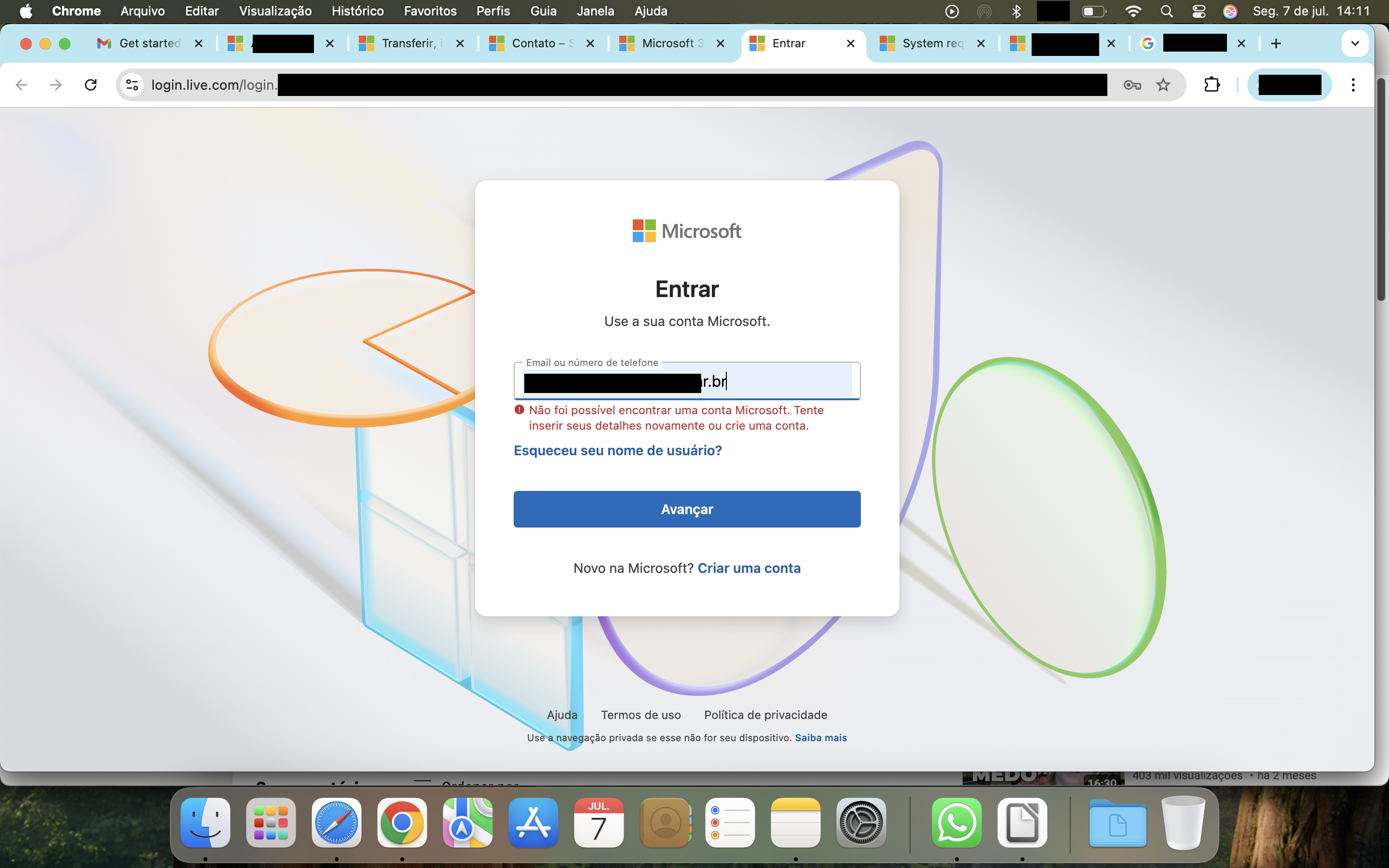The width and height of the screenshot is (1389, 868).
Task: Open Safari from the Dock
Action: pyautogui.click(x=336, y=823)
